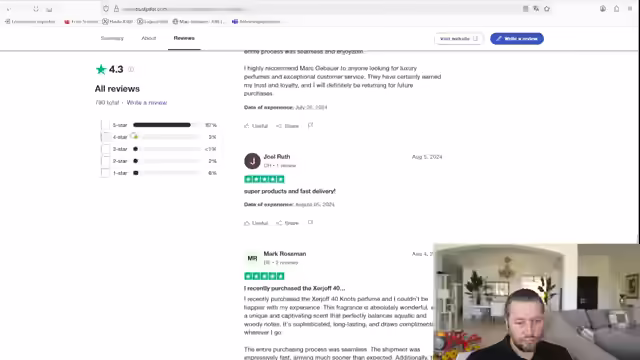
Task: Click Joel Ruth's five-star rating
Action: tap(264, 179)
